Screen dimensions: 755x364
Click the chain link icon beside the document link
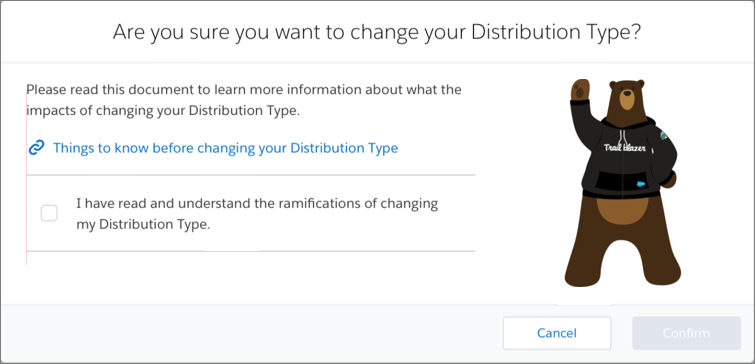click(37, 148)
